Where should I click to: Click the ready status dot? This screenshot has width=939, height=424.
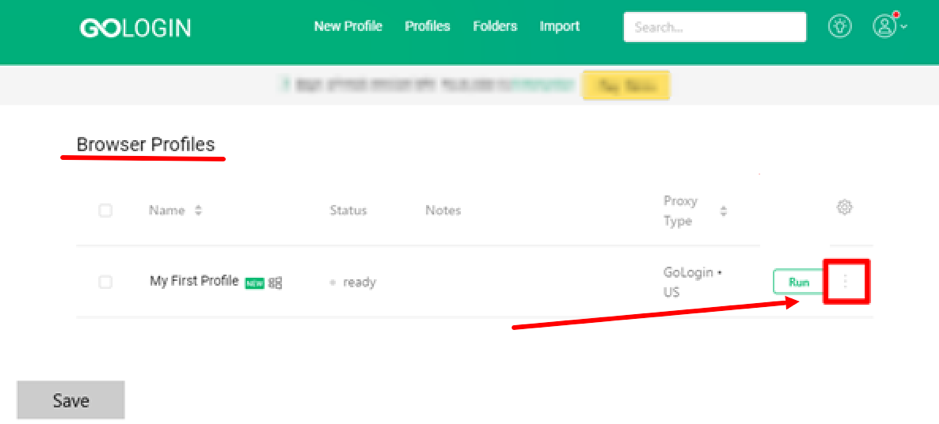[333, 282]
